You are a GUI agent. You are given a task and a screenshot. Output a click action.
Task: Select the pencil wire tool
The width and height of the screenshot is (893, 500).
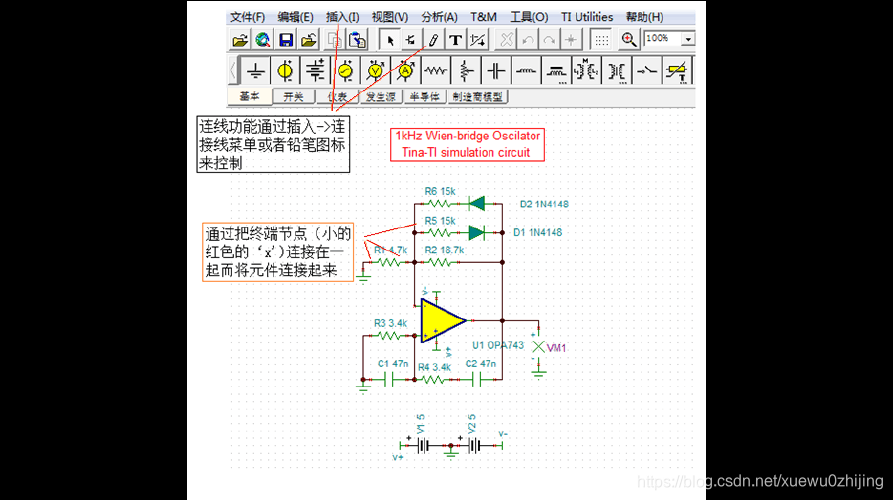pyautogui.click(x=433, y=40)
